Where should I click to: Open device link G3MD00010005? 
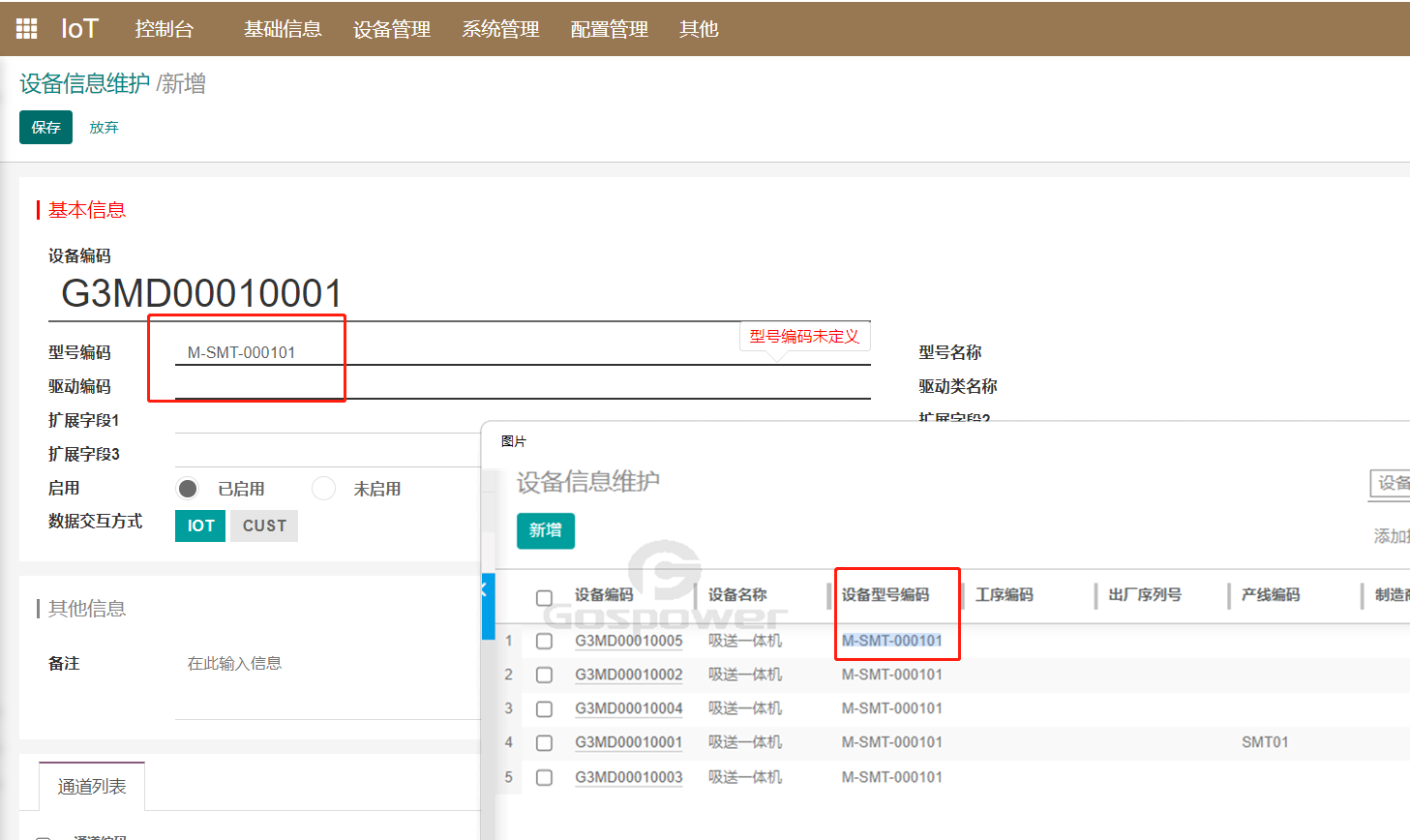point(629,641)
